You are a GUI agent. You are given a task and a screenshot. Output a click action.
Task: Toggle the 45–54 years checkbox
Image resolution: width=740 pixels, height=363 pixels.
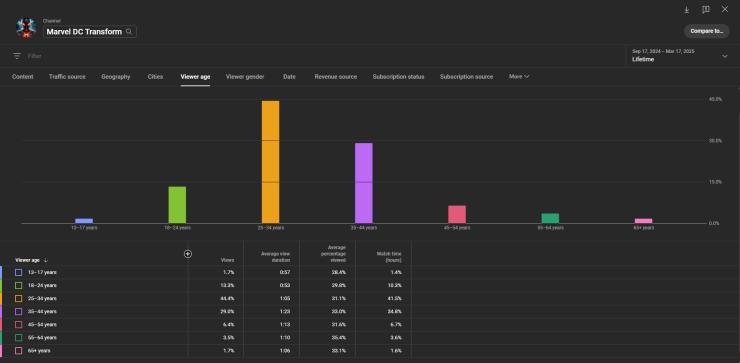pos(18,325)
